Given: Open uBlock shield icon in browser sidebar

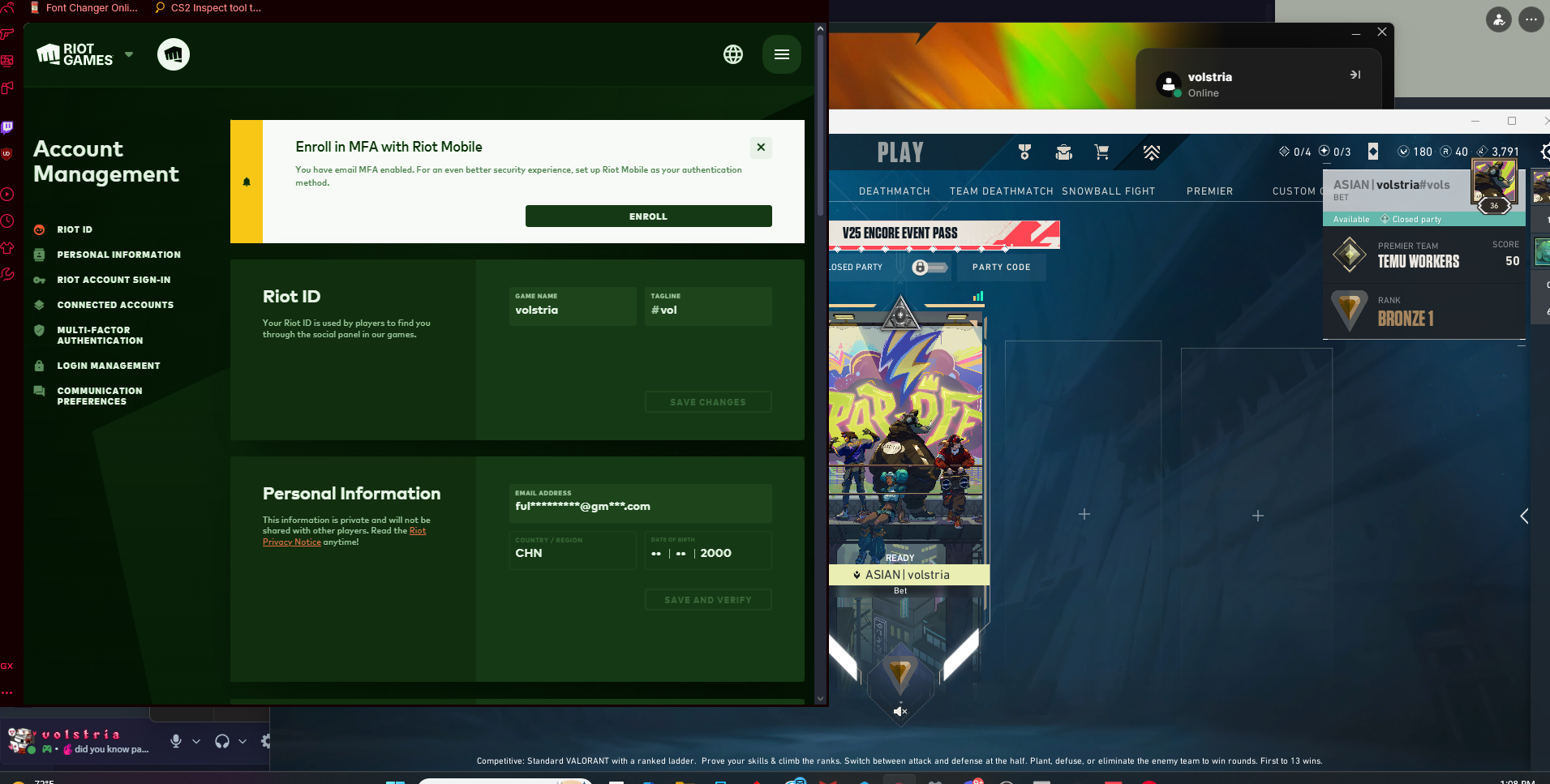Looking at the screenshot, I should pos(7,154).
